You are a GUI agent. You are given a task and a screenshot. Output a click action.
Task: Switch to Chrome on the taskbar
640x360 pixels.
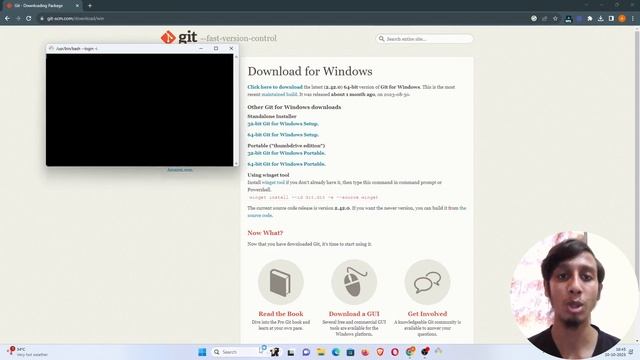410,352
